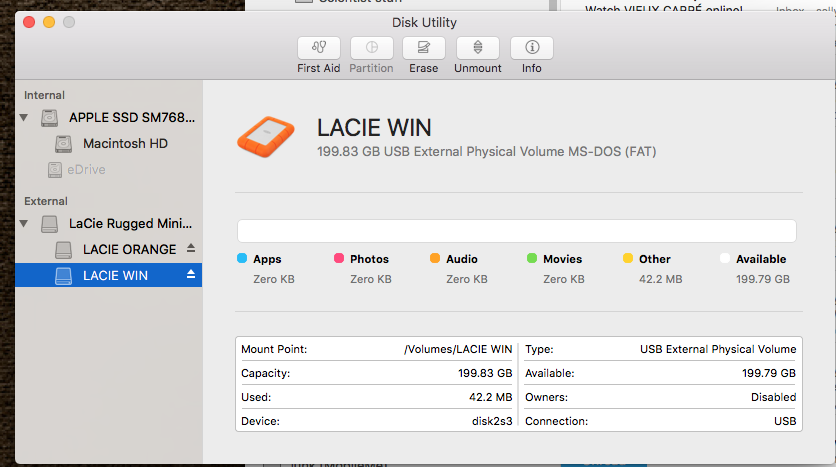Eject LACIE WIN using its eject icon
Image resolution: width=836 pixels, height=467 pixels.
click(191, 275)
